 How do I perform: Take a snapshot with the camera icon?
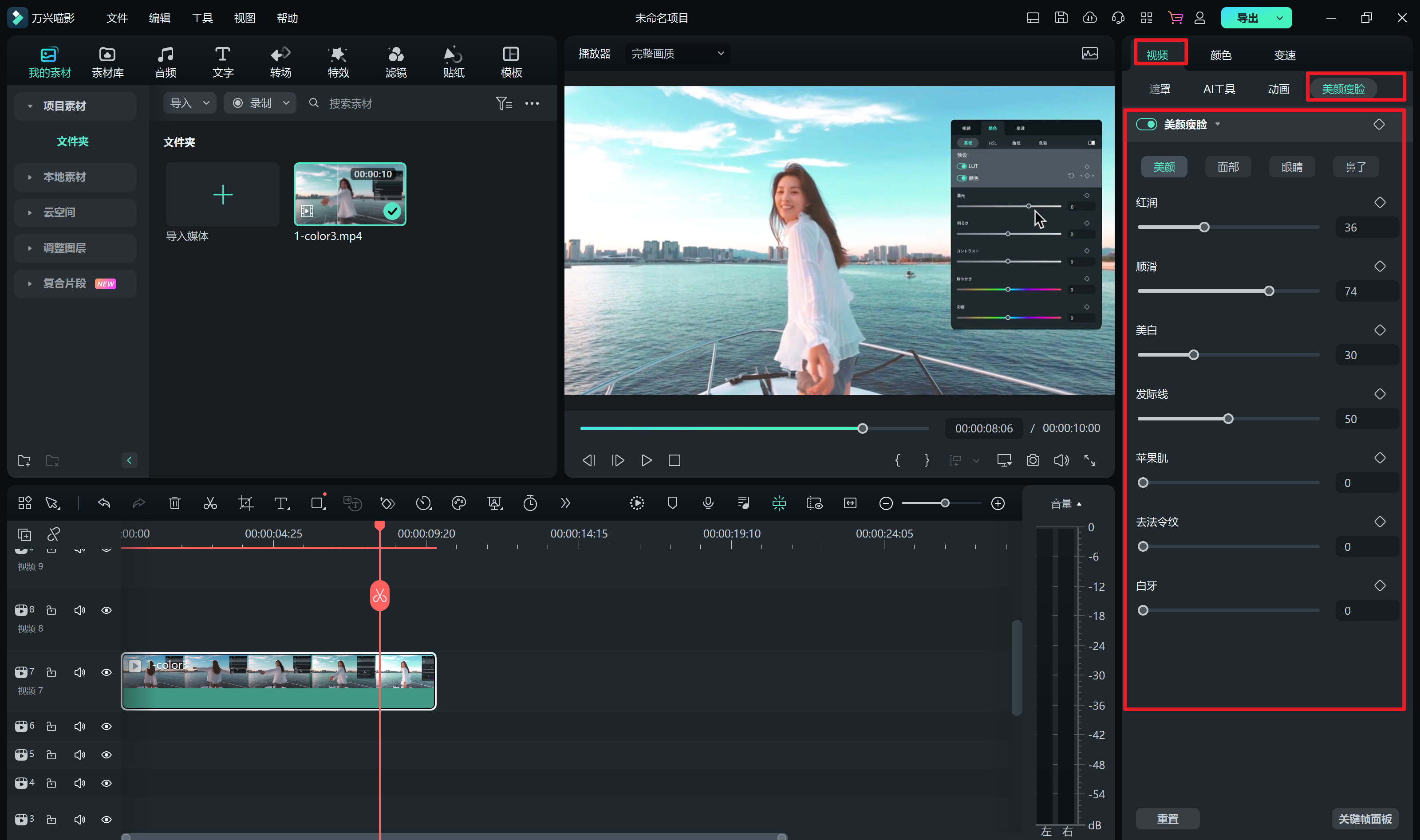click(x=1033, y=461)
